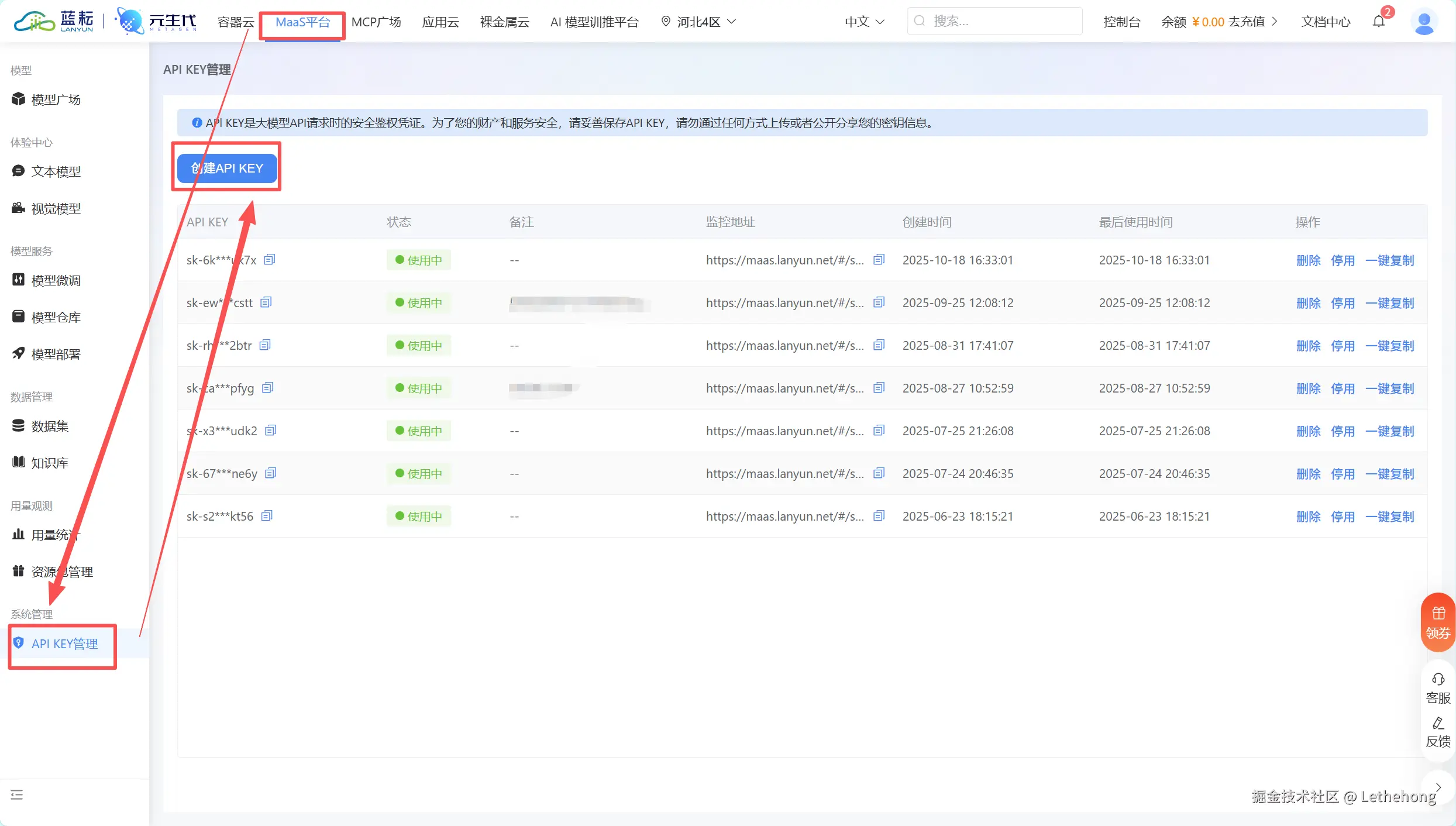The image size is (1456, 826).
Task: Click 停用 on the sk-s2***kt56 row
Action: (x=1343, y=517)
